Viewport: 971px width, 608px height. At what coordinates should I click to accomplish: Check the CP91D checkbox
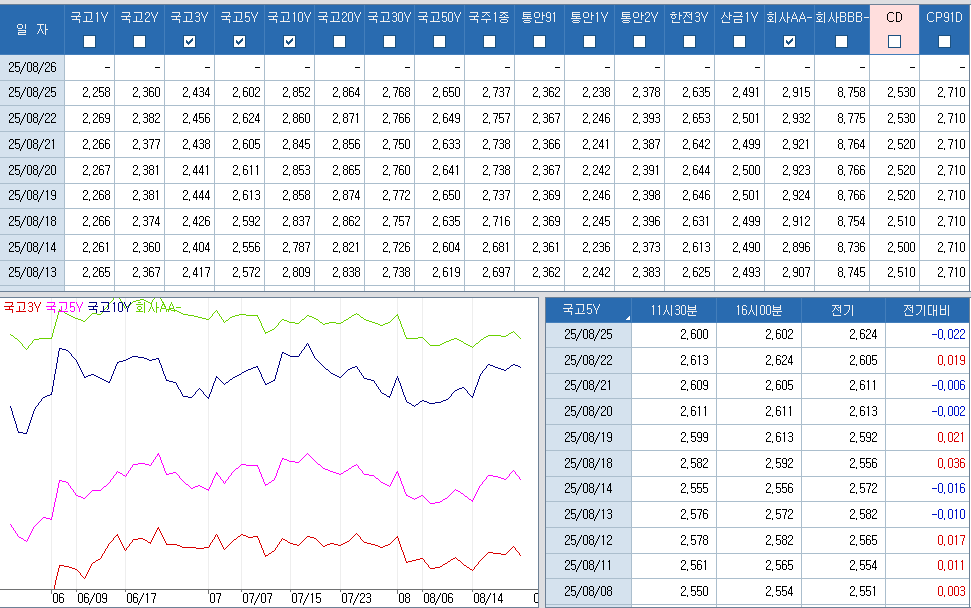click(x=944, y=41)
